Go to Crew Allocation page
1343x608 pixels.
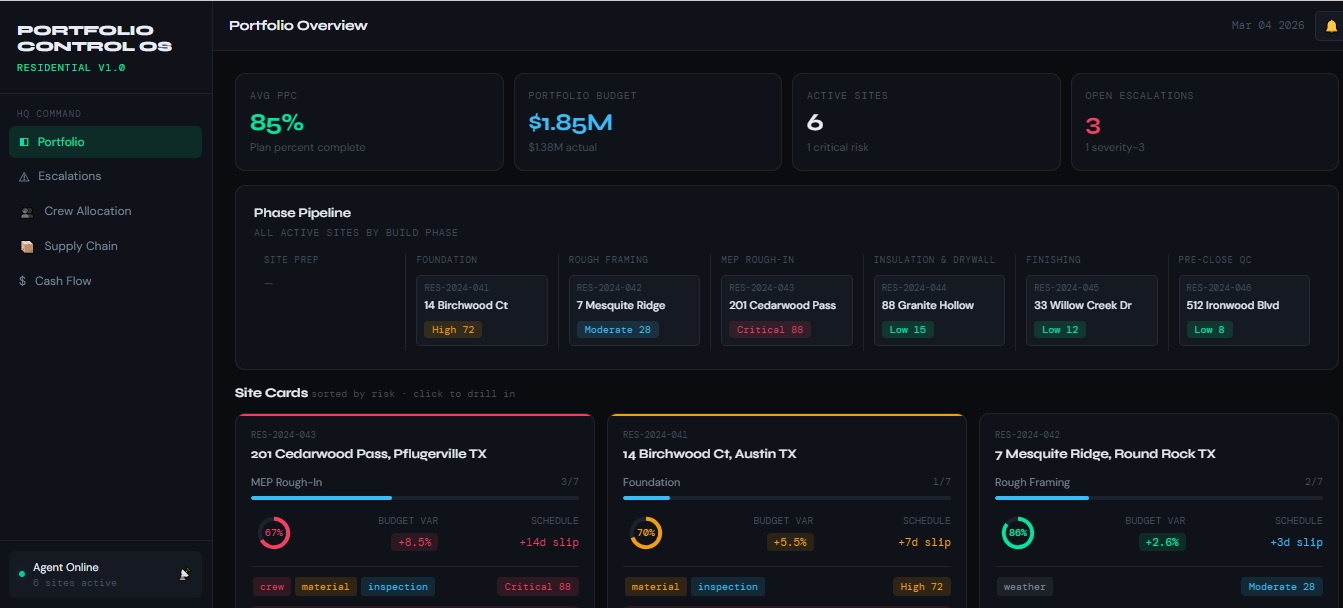(x=87, y=211)
